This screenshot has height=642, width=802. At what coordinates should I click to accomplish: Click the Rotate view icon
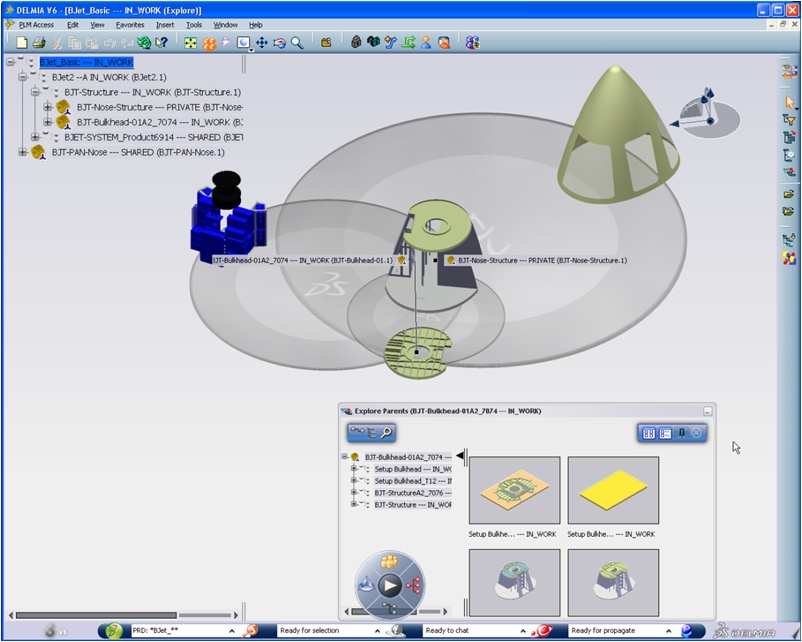(279, 43)
